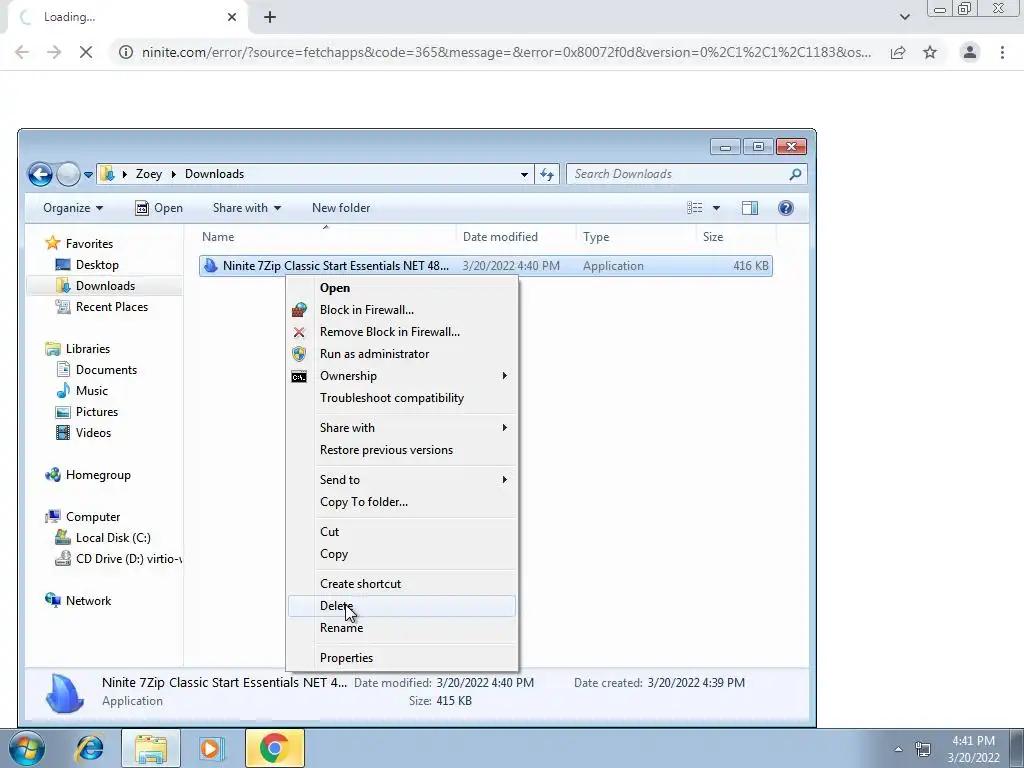Click Explorer back navigation arrow
The height and width of the screenshot is (768, 1024).
click(x=40, y=174)
